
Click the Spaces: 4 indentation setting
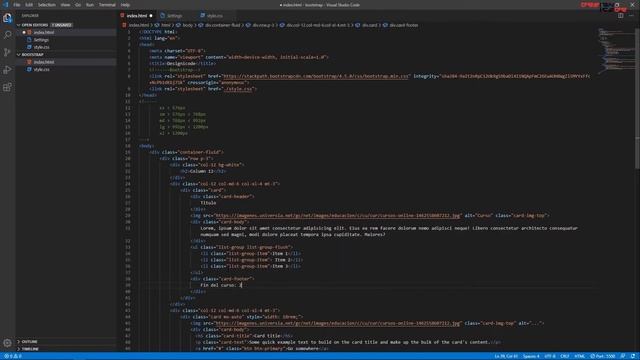[x=531, y=356]
